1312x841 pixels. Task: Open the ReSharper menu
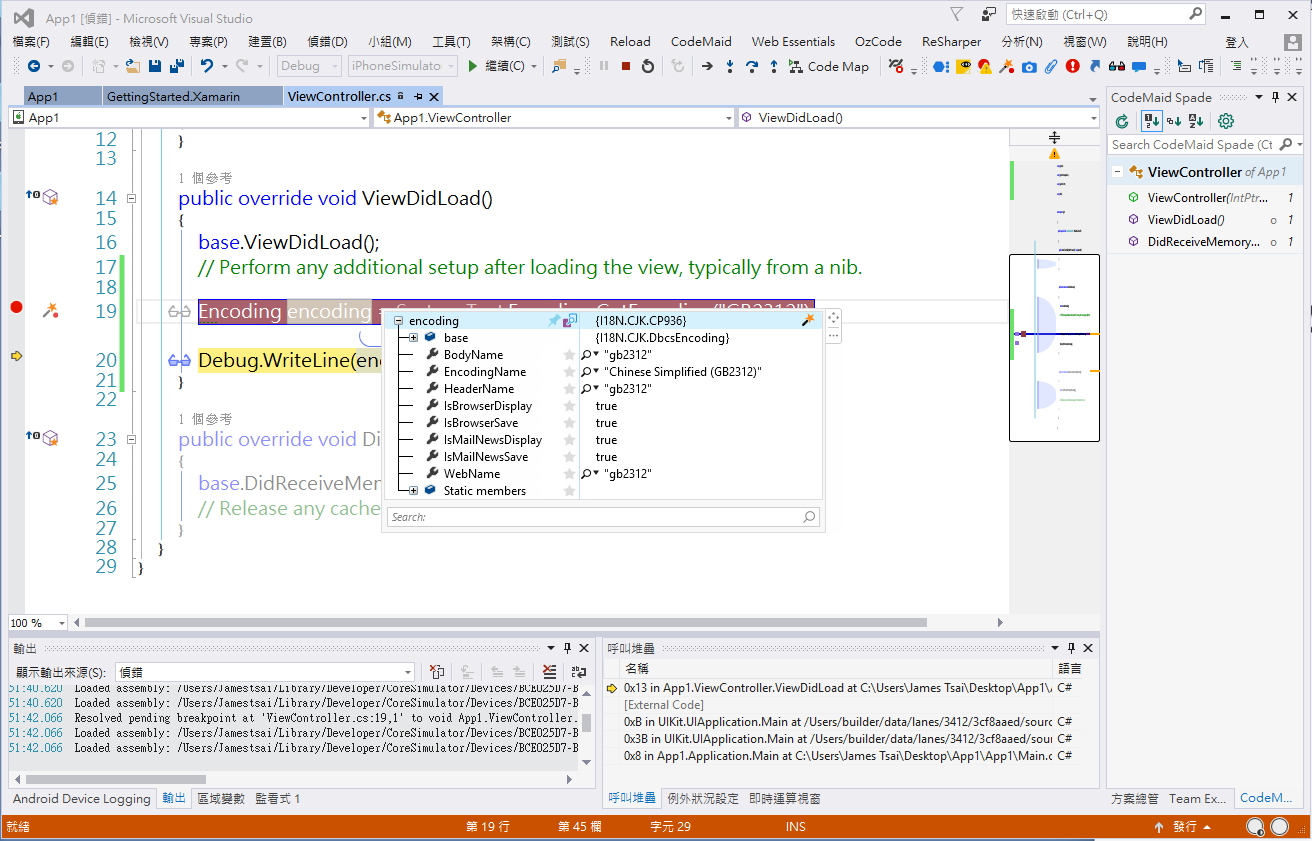coord(952,41)
